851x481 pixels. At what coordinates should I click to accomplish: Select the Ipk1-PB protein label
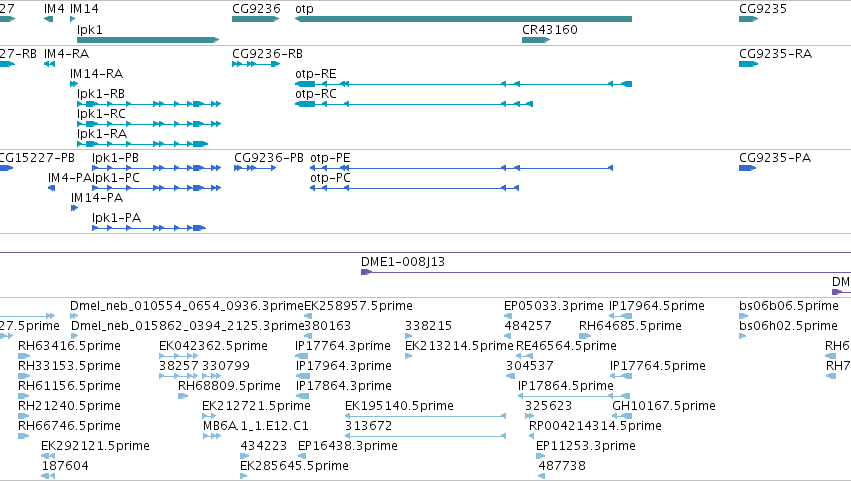tap(116, 158)
